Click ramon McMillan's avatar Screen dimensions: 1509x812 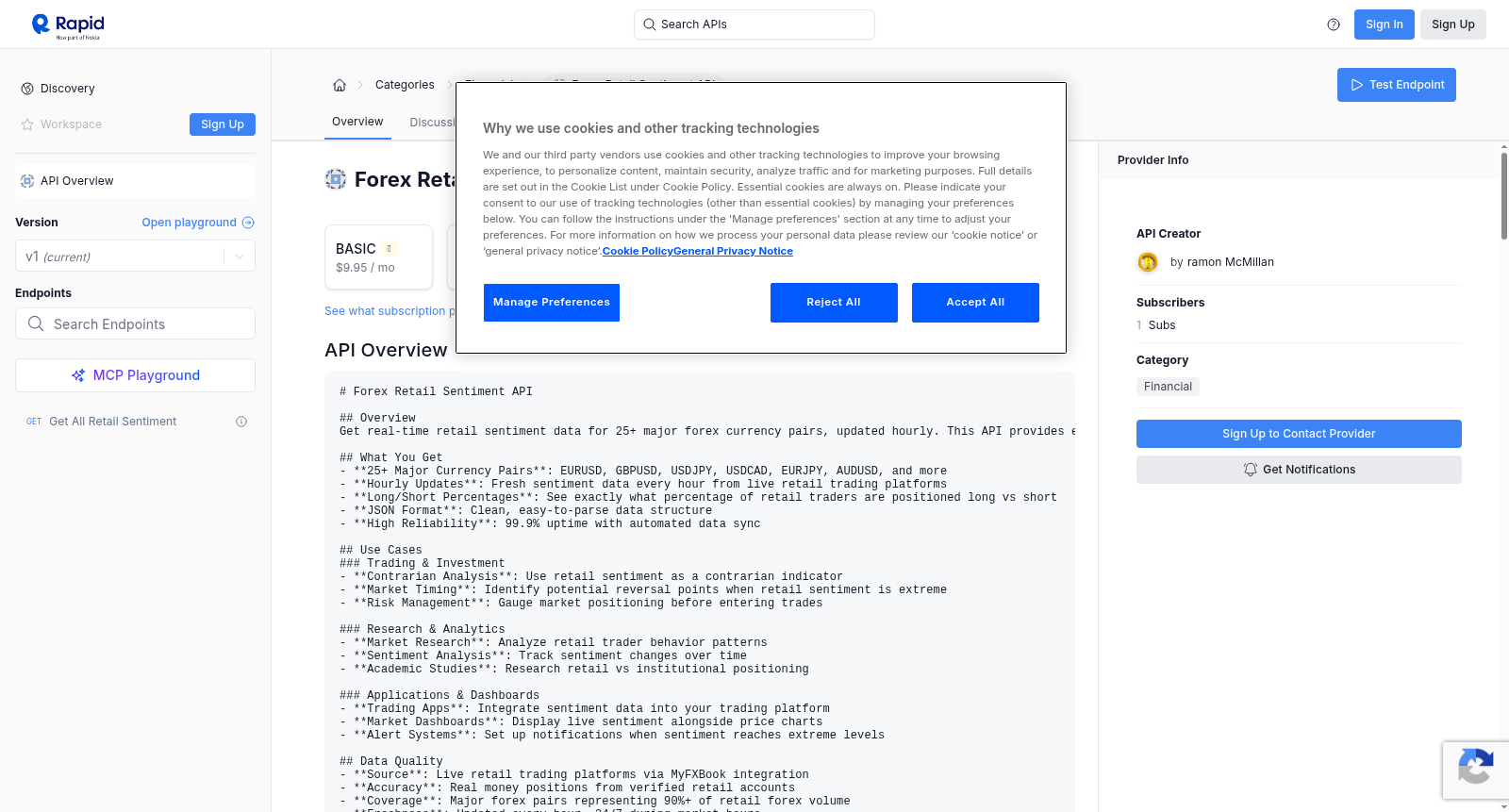click(x=1148, y=262)
